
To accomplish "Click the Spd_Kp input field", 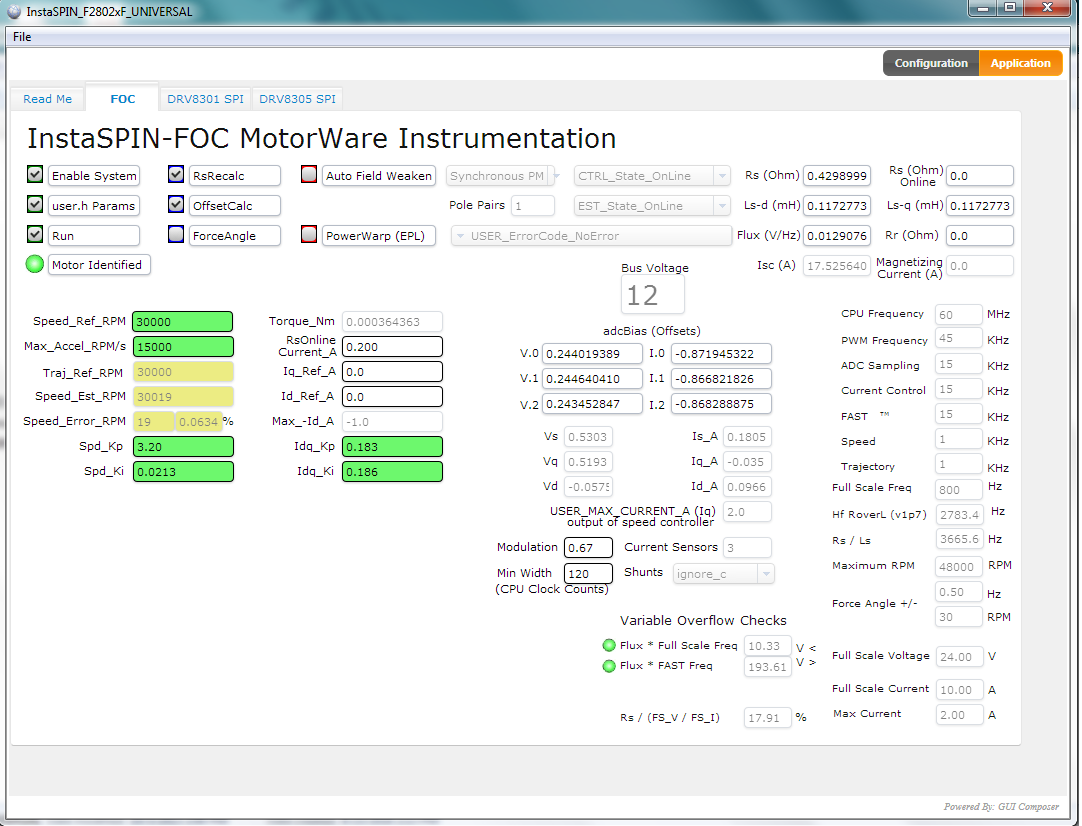I will 183,446.
